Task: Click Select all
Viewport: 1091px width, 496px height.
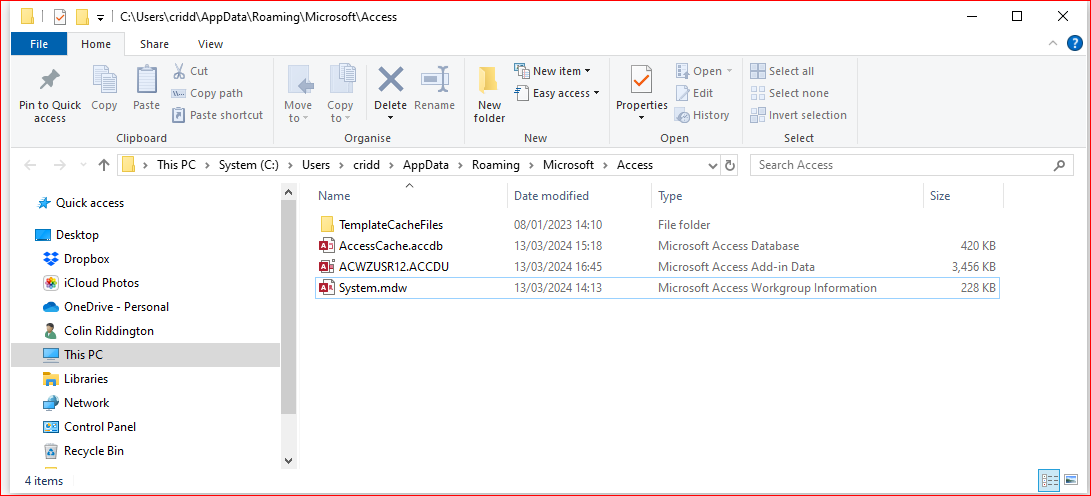Action: point(782,71)
